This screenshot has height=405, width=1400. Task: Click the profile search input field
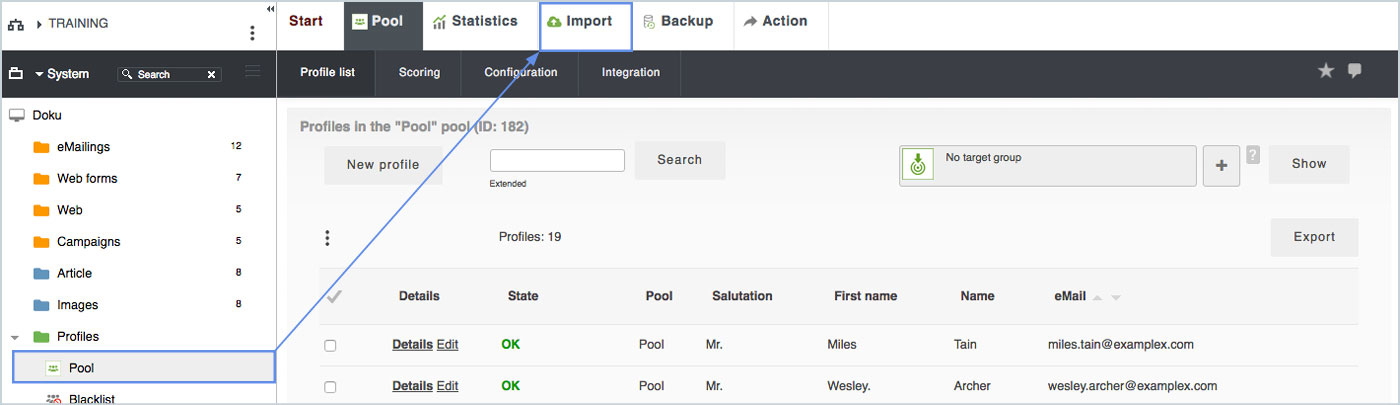click(557, 160)
